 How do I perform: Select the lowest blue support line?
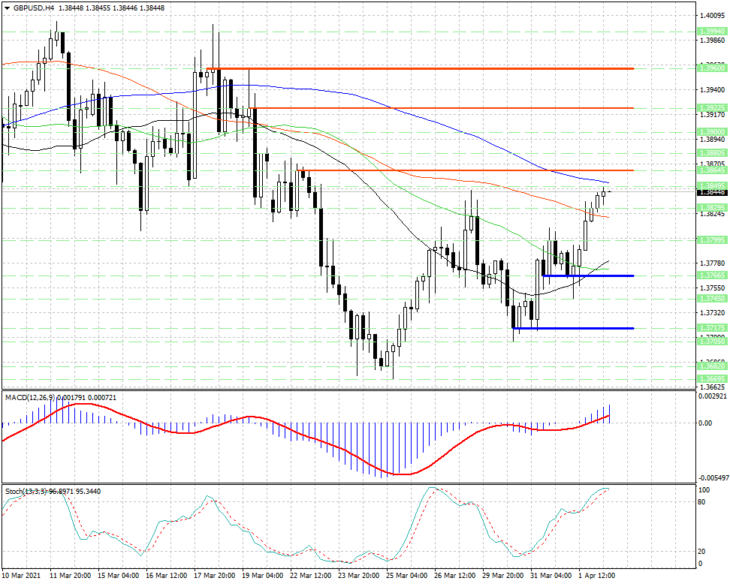tap(574, 328)
